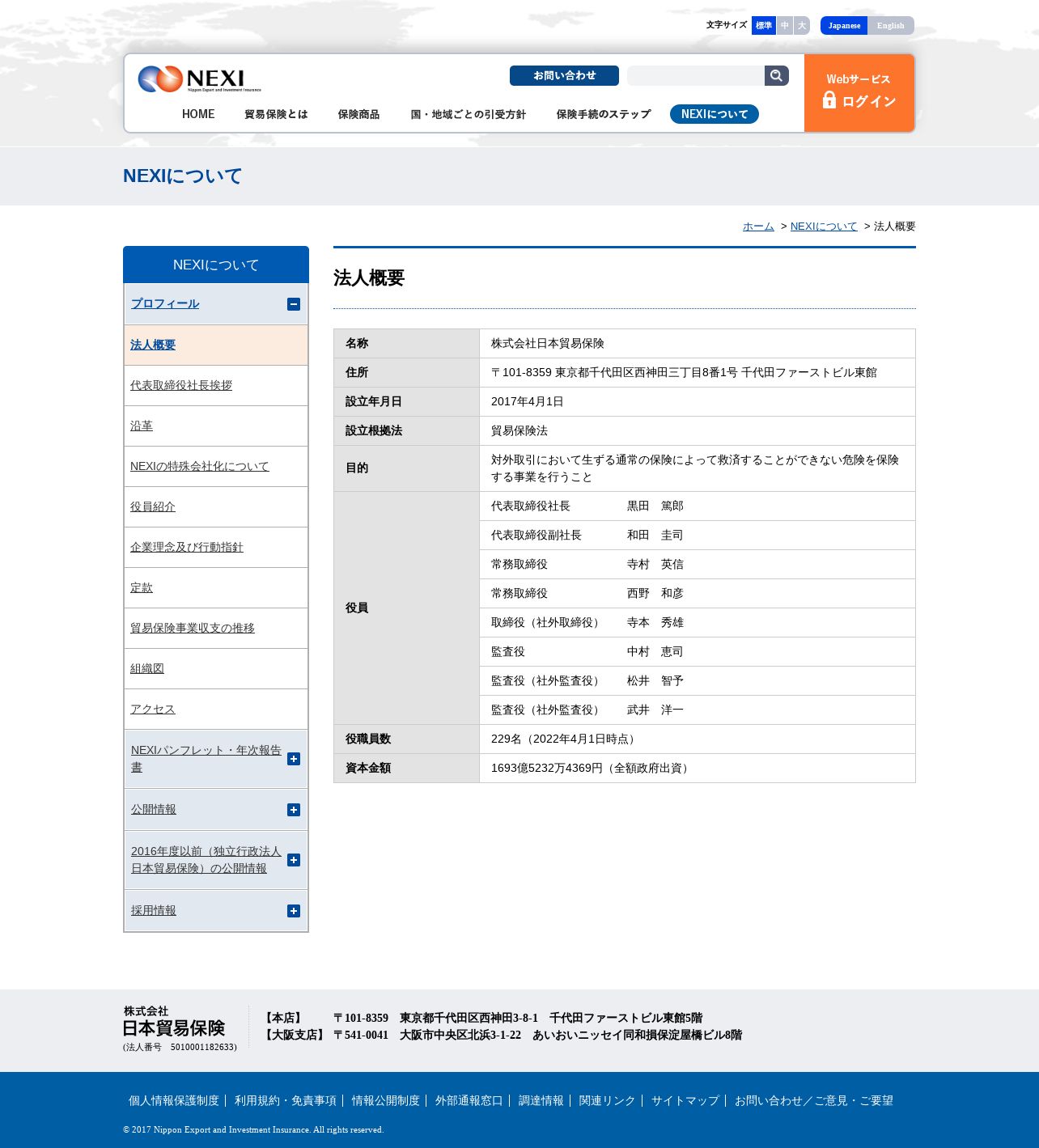The width and height of the screenshot is (1039, 1148).
Task: Open アクセス sidebar link
Action: (x=153, y=709)
